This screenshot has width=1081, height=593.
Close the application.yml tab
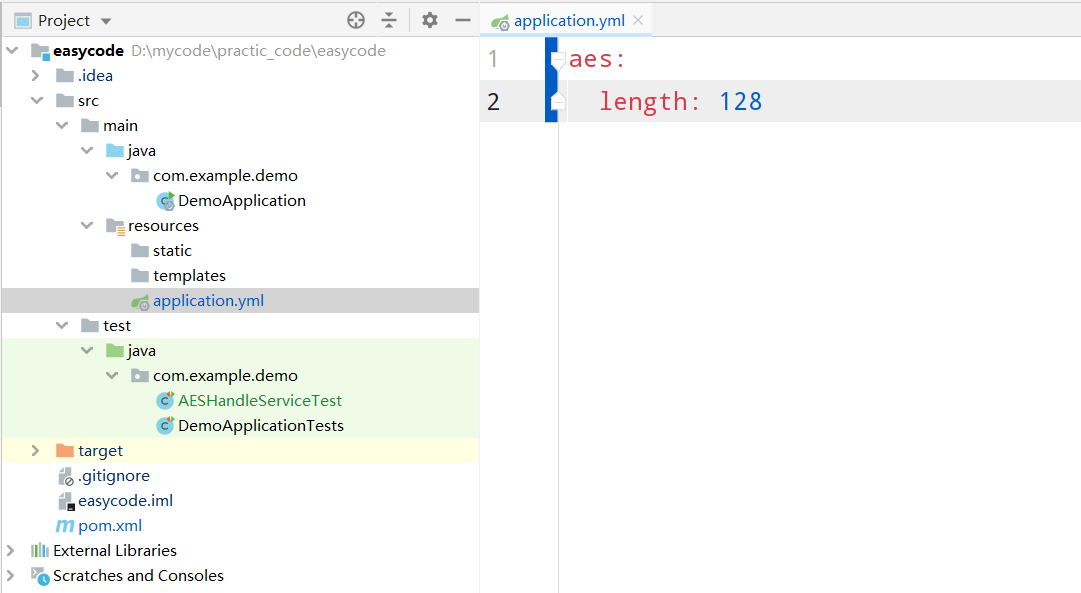tap(638, 20)
